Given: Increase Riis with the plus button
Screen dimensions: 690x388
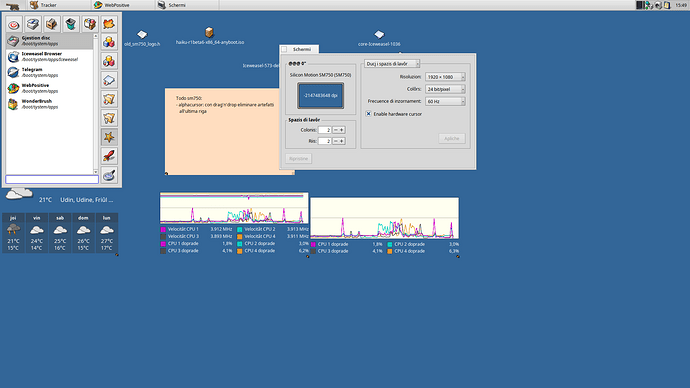Looking at the screenshot, I should pos(342,141).
